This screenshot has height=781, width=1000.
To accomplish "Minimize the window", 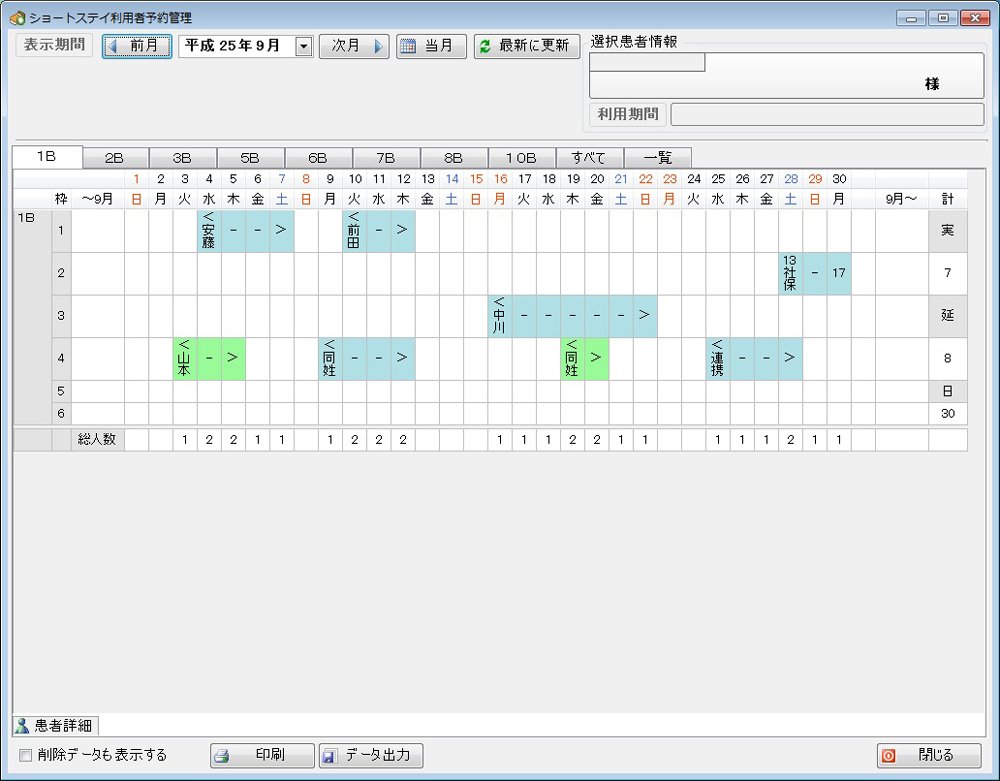I will 911,18.
